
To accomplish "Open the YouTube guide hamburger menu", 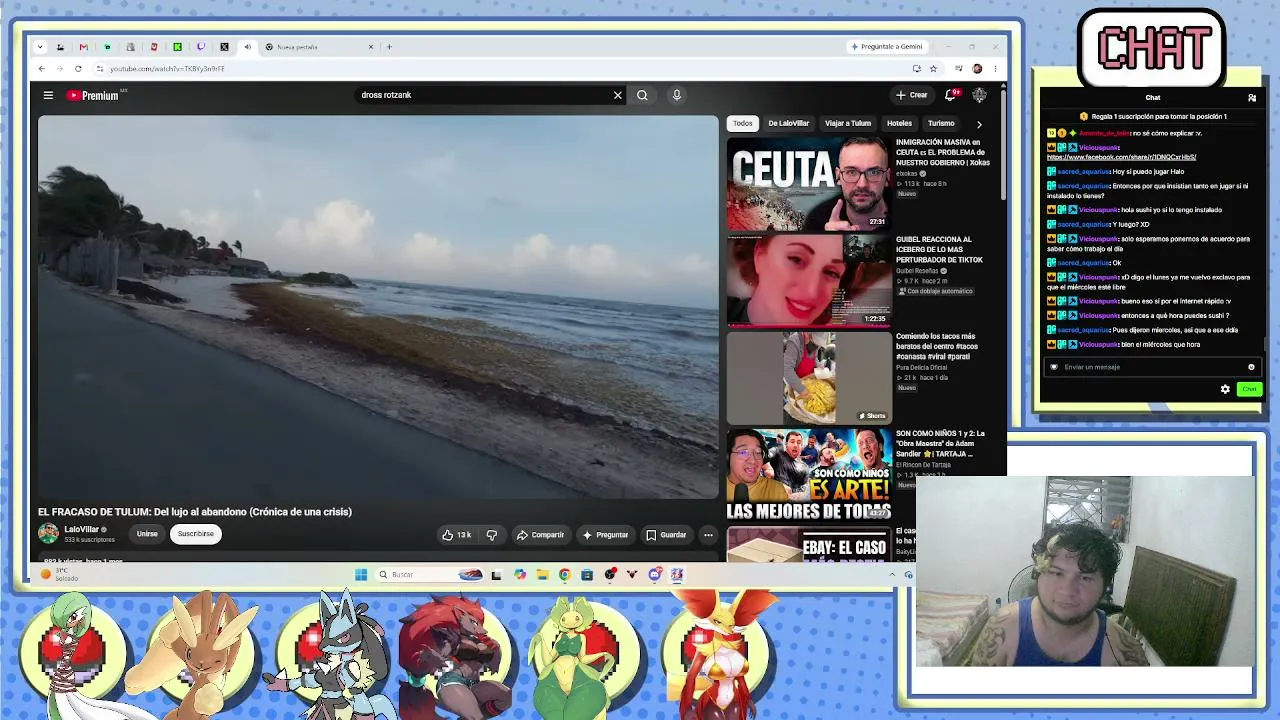I will pyautogui.click(x=48, y=95).
